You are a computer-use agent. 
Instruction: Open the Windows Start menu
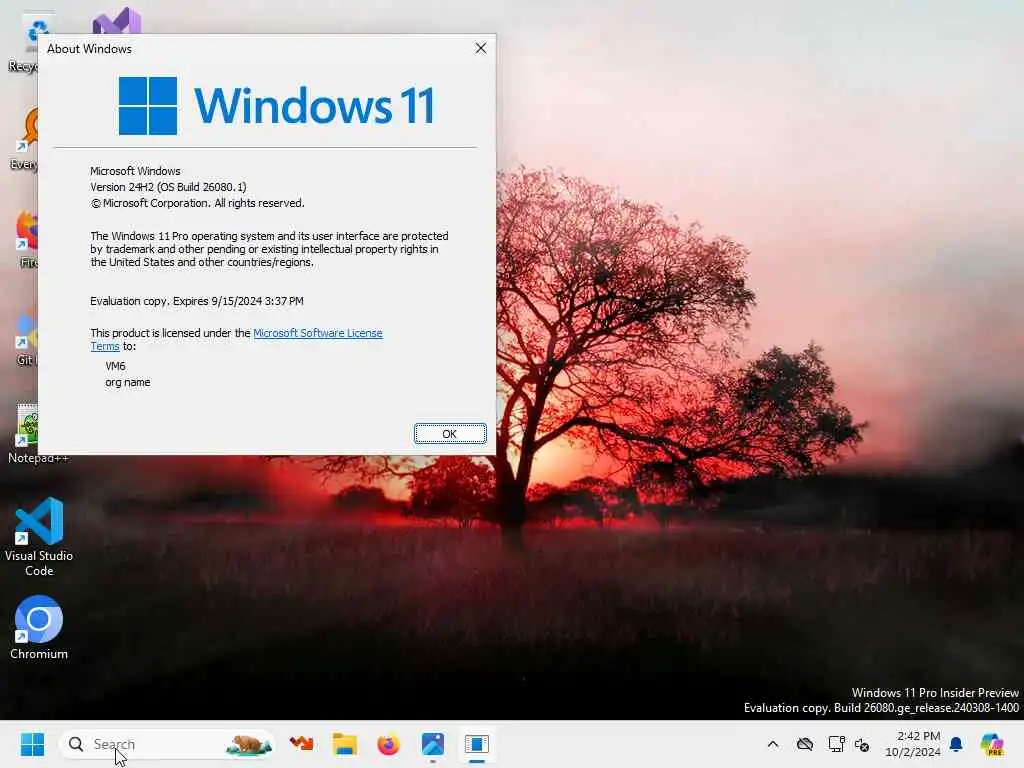point(32,744)
